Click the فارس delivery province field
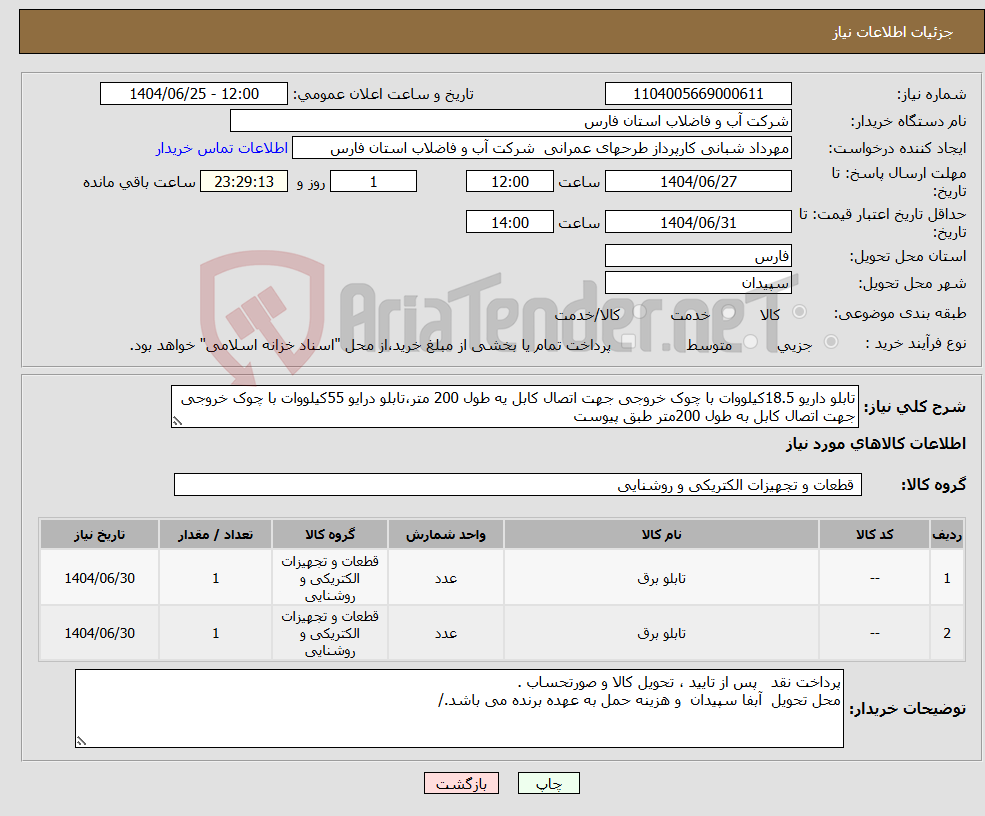Image resolution: width=985 pixels, height=816 pixels. pos(698,255)
